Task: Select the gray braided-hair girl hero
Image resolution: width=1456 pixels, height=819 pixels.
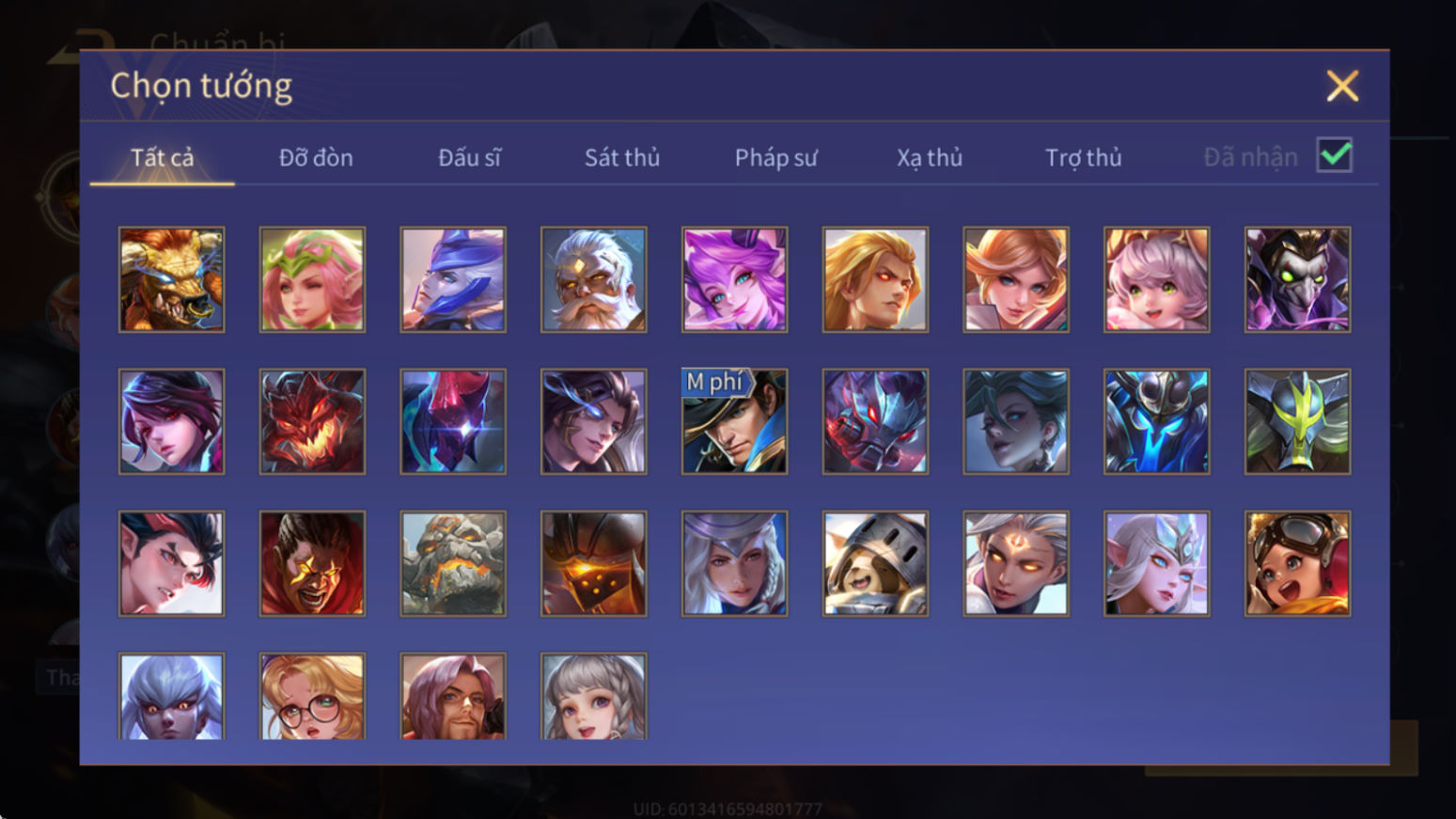Action: [593, 697]
